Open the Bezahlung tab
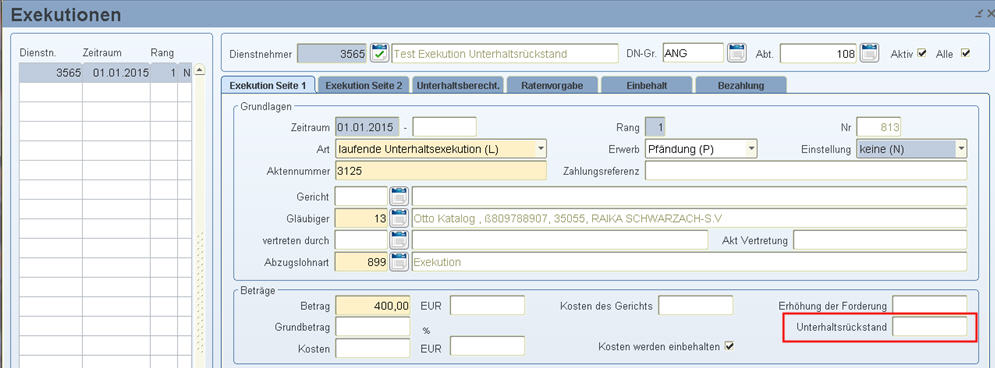 741,85
